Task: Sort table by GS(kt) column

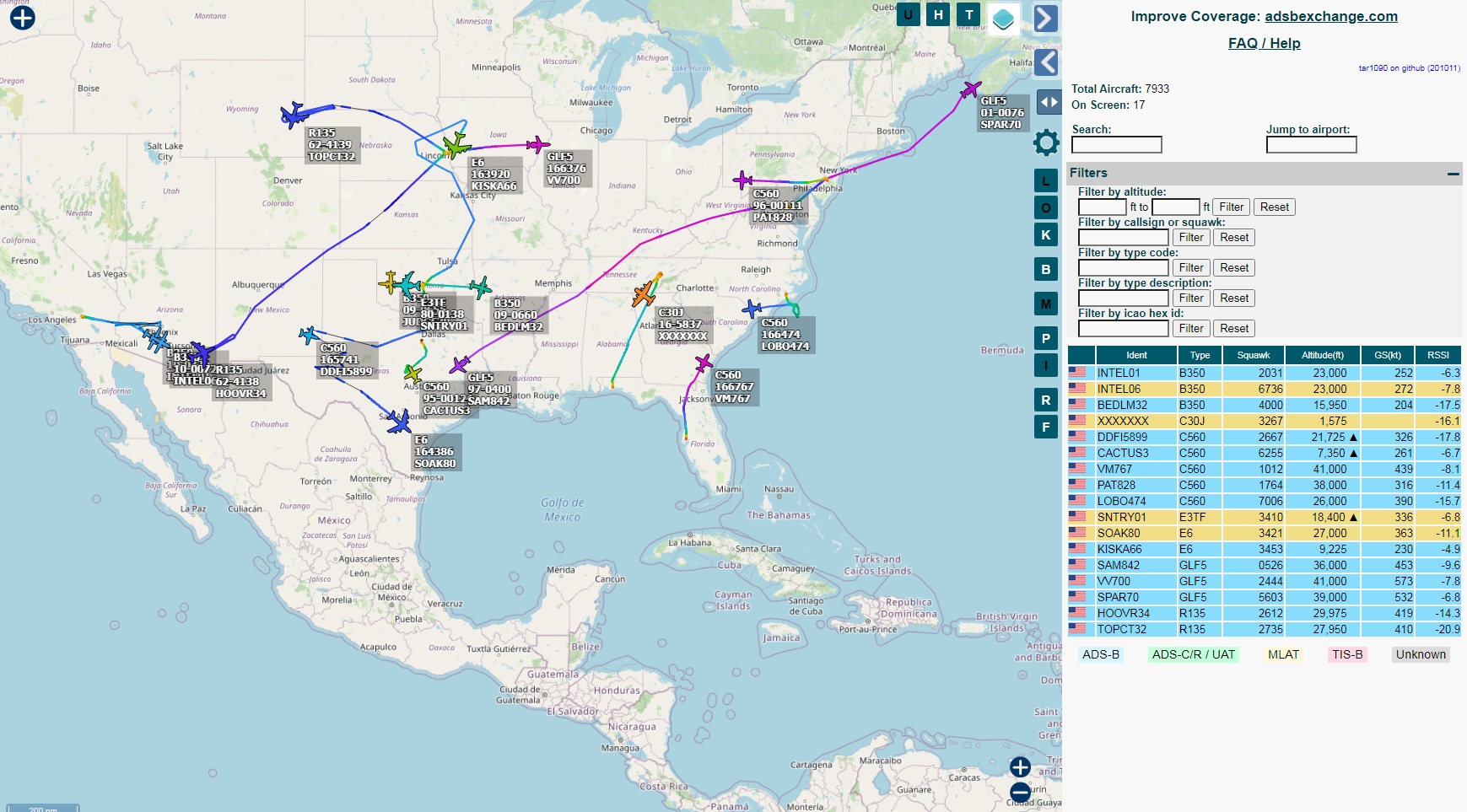Action: coord(1388,355)
